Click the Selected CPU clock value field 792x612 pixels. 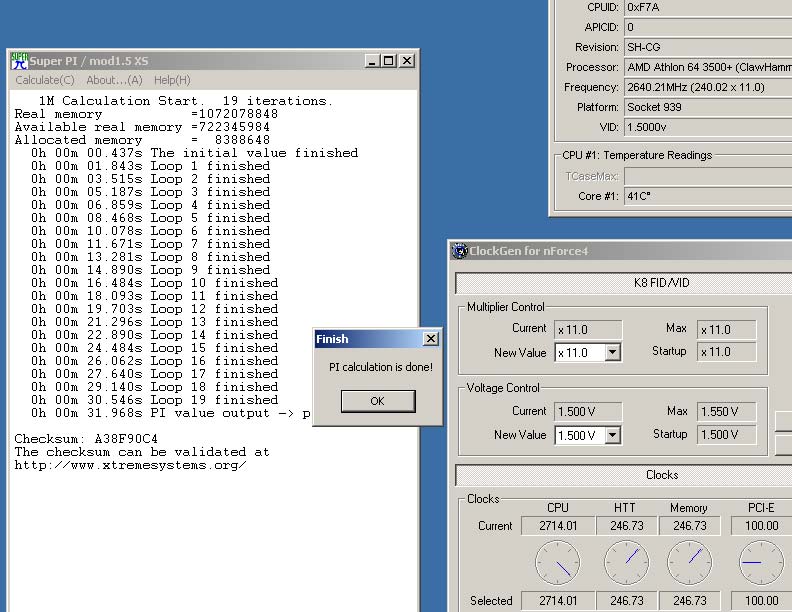[x=557, y=601]
